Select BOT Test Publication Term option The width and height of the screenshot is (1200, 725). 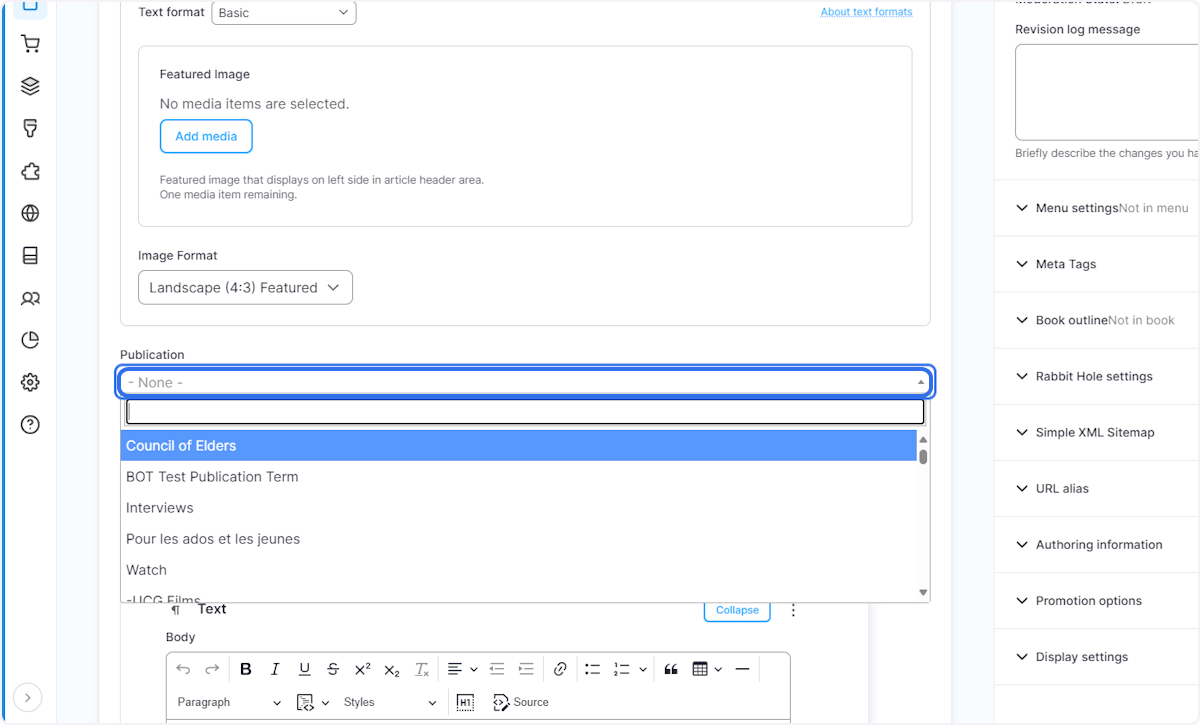point(518,476)
